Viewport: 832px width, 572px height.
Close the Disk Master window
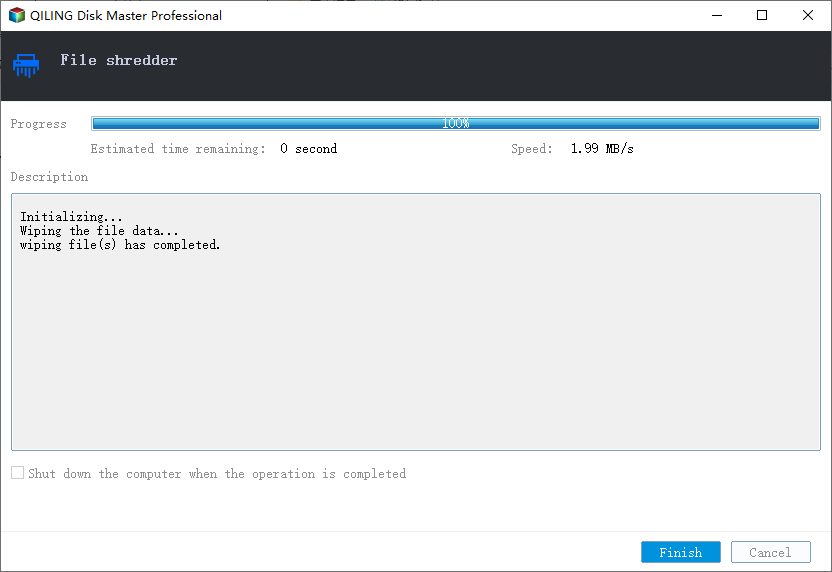(x=808, y=15)
